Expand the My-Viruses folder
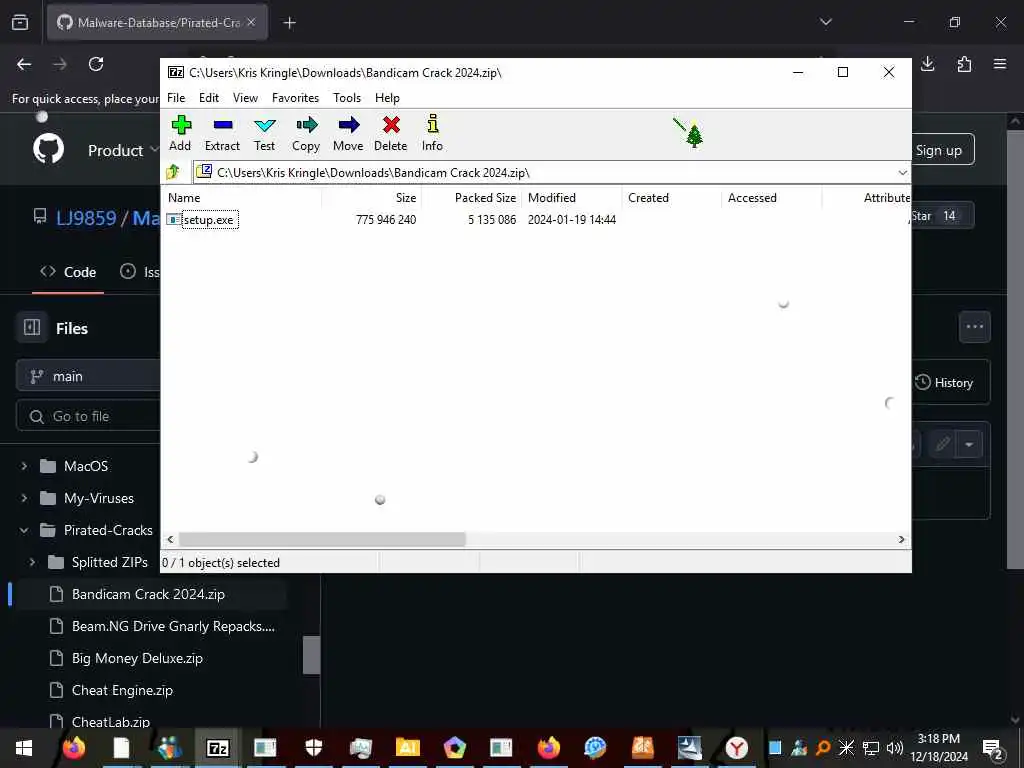The height and width of the screenshot is (768, 1024). pos(24,498)
